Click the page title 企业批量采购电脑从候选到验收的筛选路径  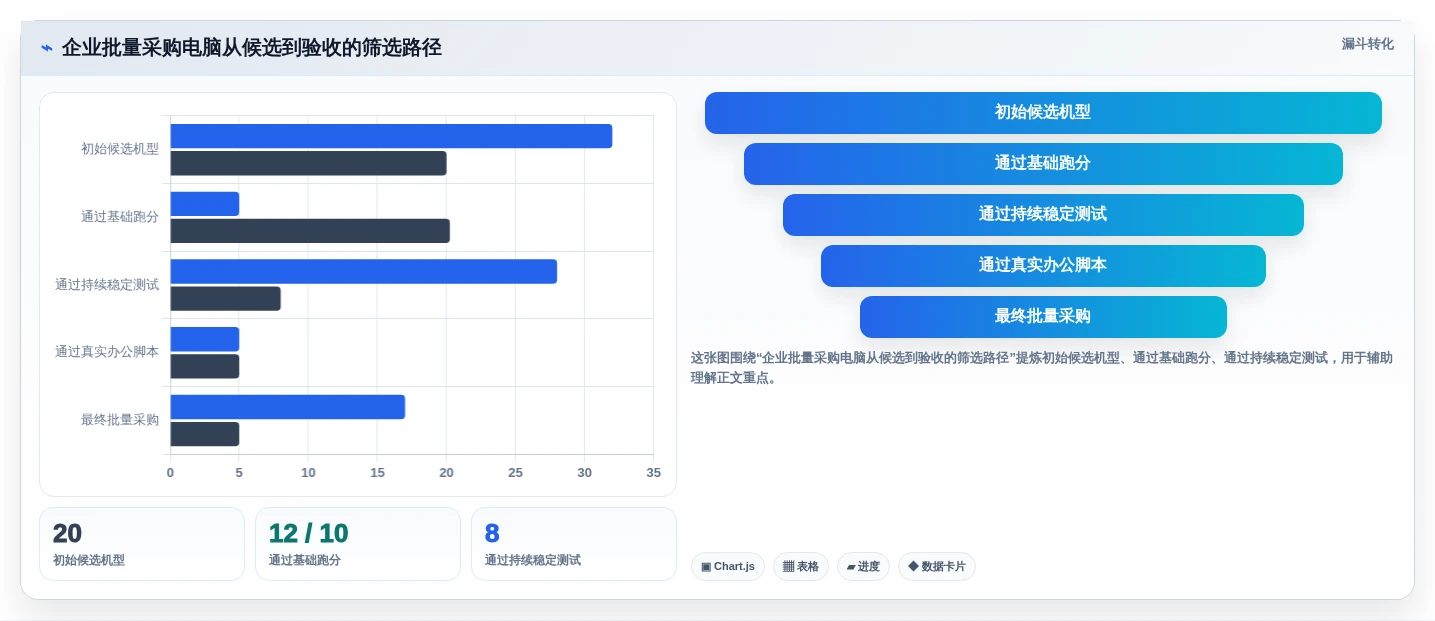[x=252, y=47]
